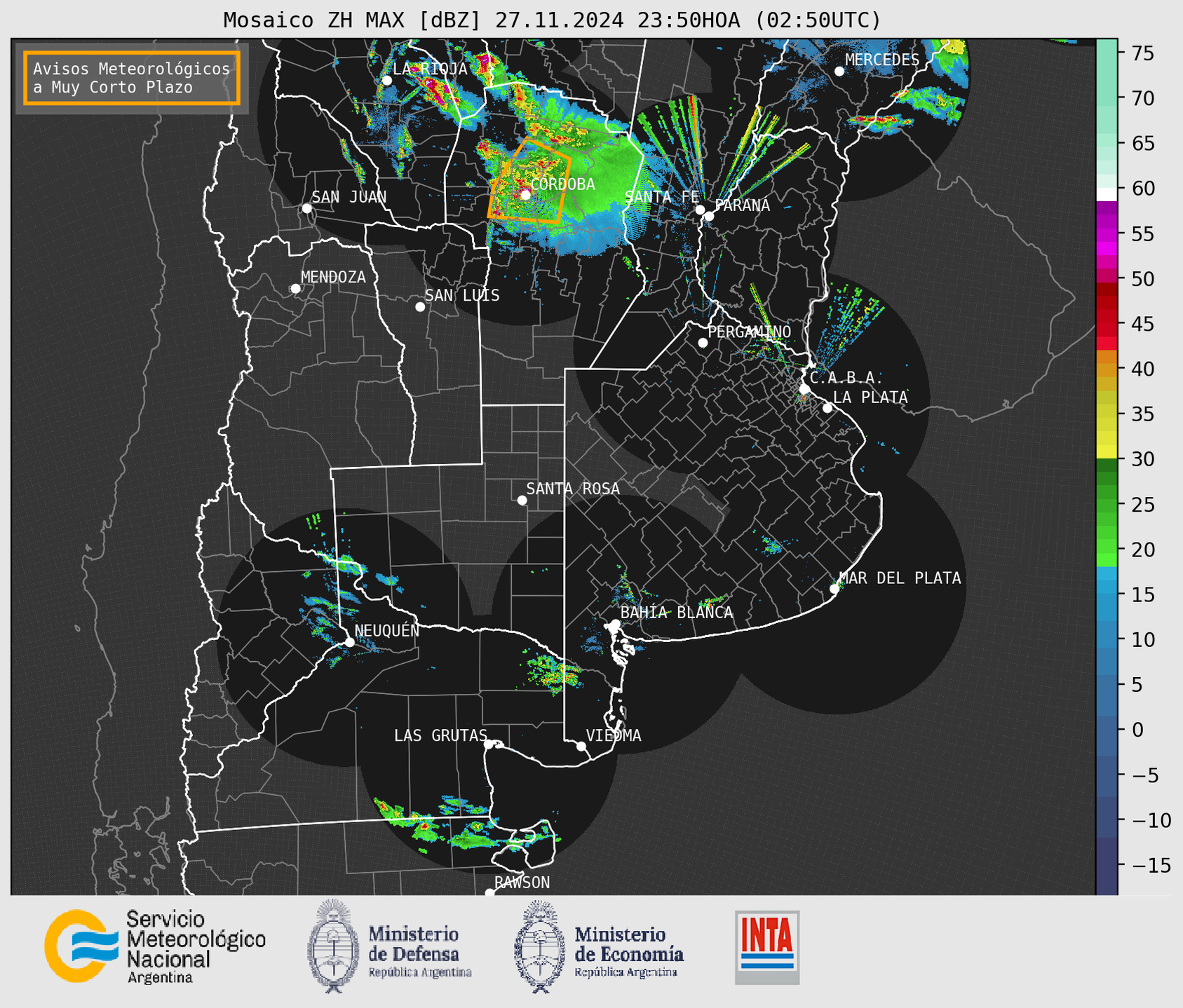Viewport: 1183px width, 1008px height.
Task: Click the La Plata city marker dot
Action: pyautogui.click(x=827, y=408)
